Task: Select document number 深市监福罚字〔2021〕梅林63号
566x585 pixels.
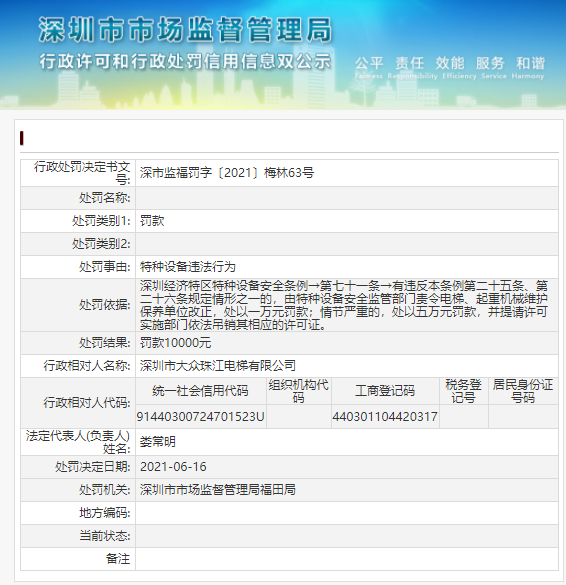Action: click(x=227, y=173)
